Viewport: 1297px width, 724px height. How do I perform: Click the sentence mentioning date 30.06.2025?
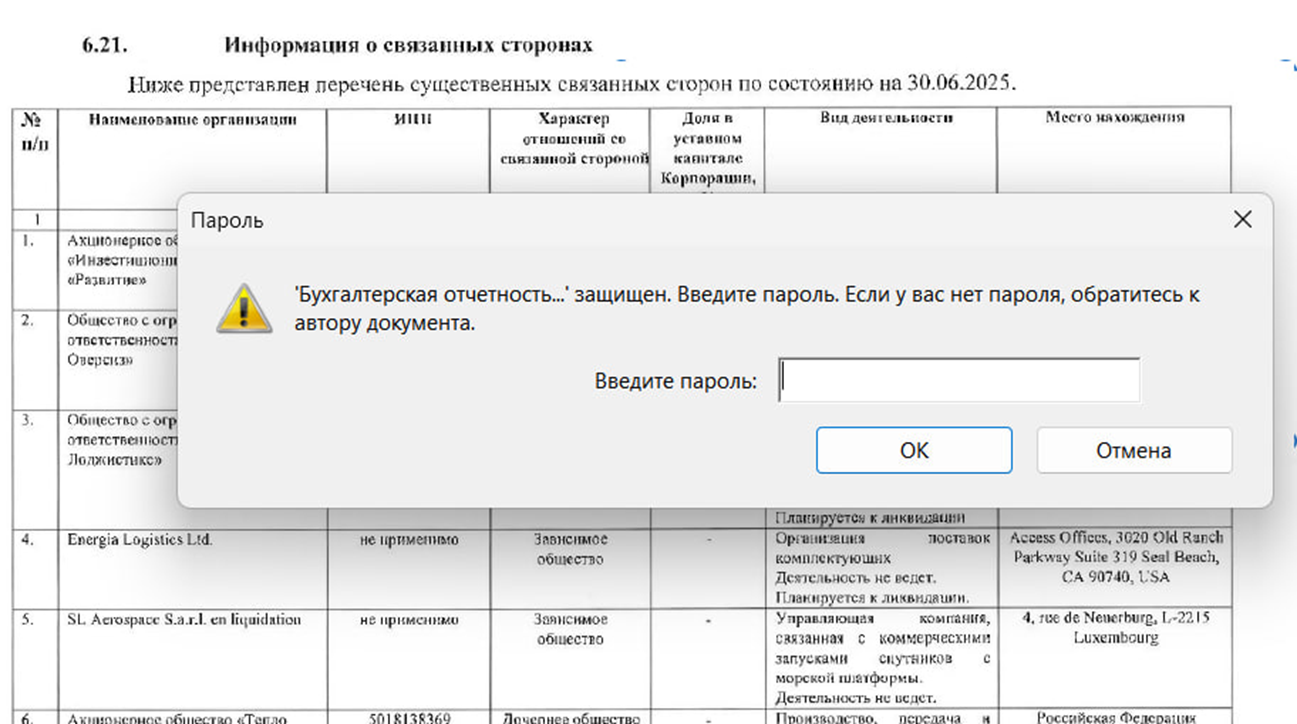[x=571, y=83]
